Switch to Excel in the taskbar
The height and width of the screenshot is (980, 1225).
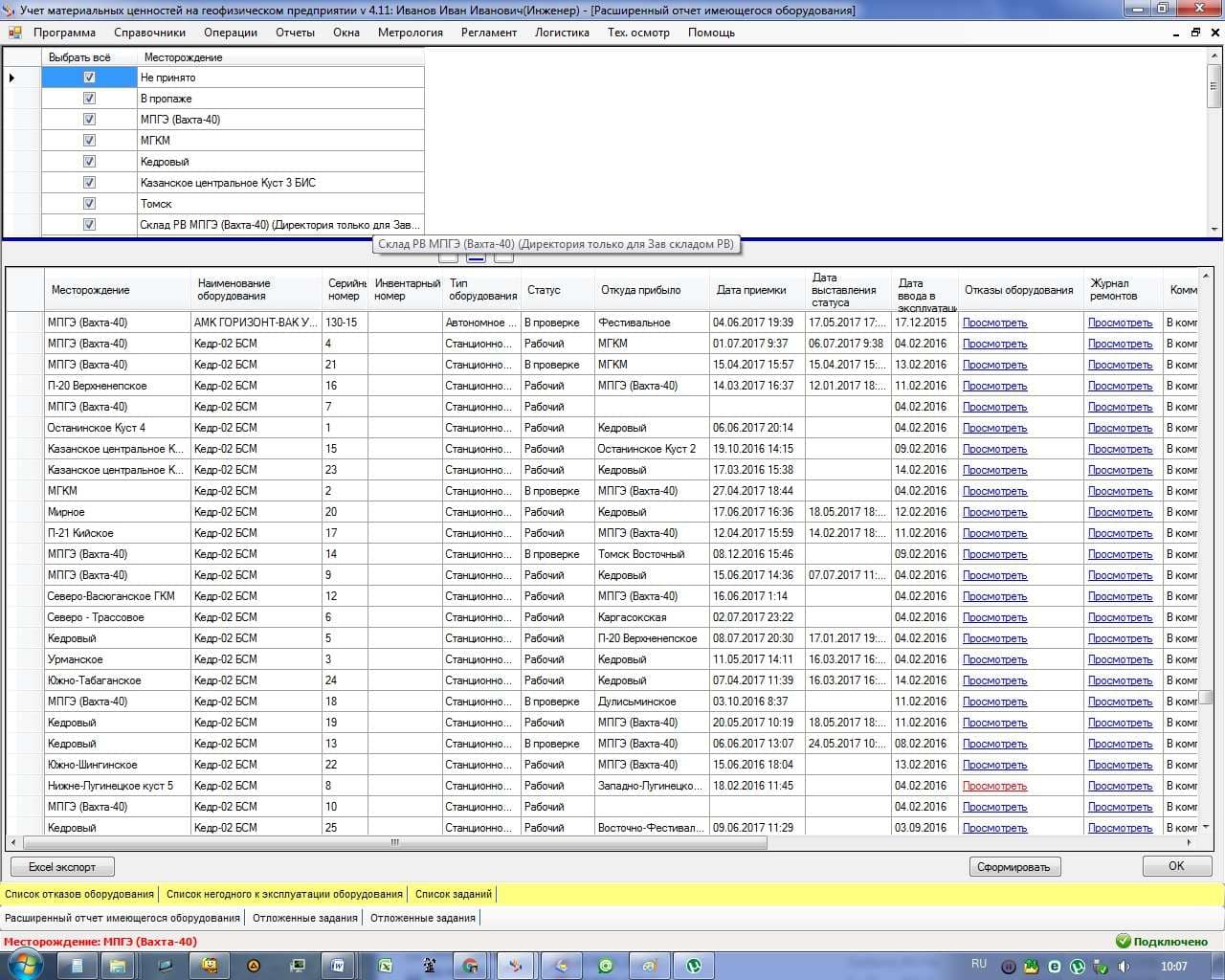point(385,966)
